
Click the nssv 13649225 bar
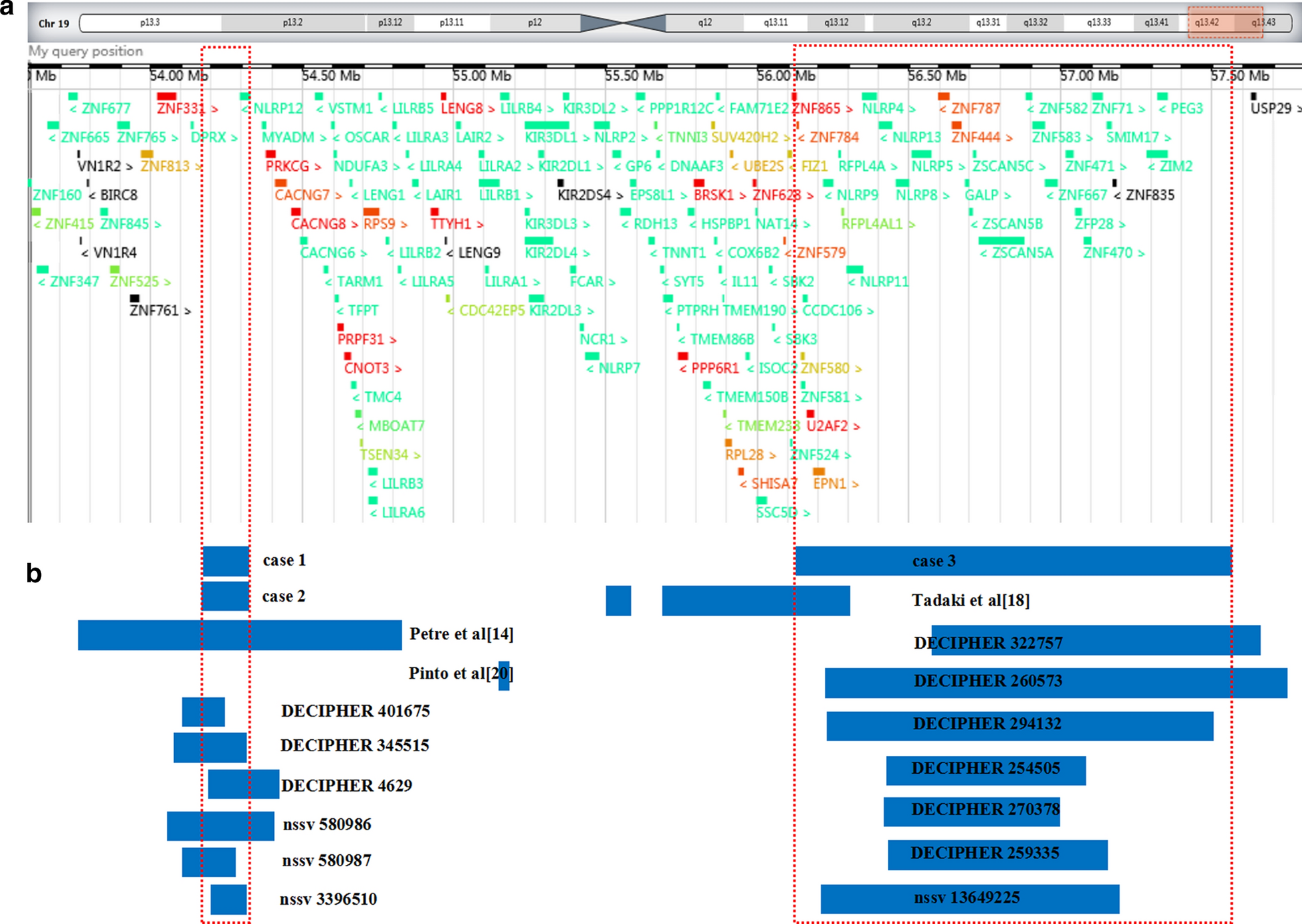(x=970, y=899)
